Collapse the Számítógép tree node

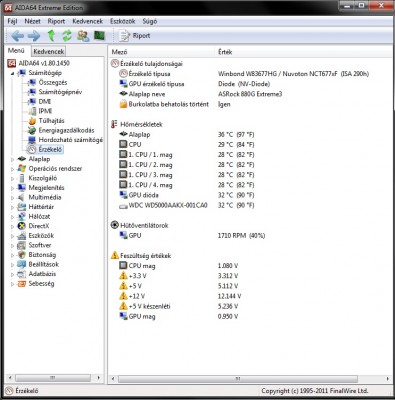tap(12, 73)
